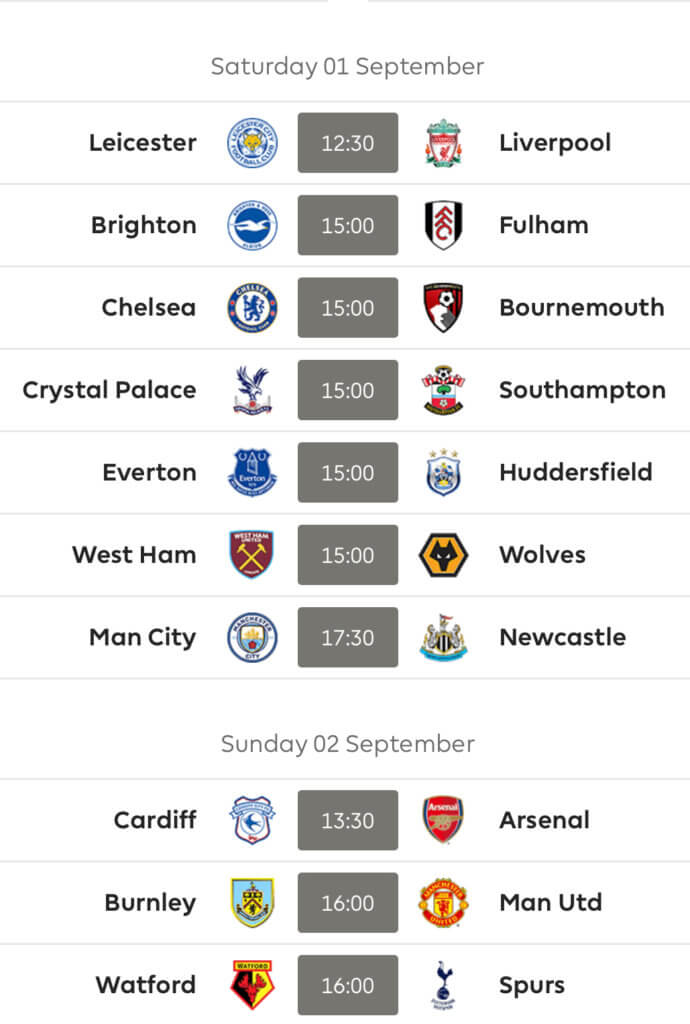
Task: Click the Leicester City club crest
Action: click(x=252, y=143)
